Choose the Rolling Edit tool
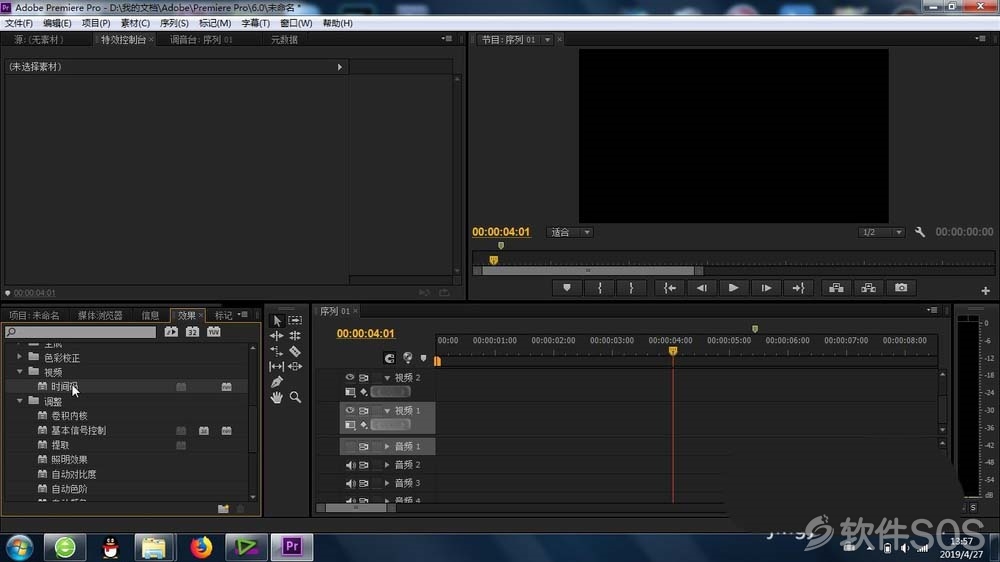 295,336
